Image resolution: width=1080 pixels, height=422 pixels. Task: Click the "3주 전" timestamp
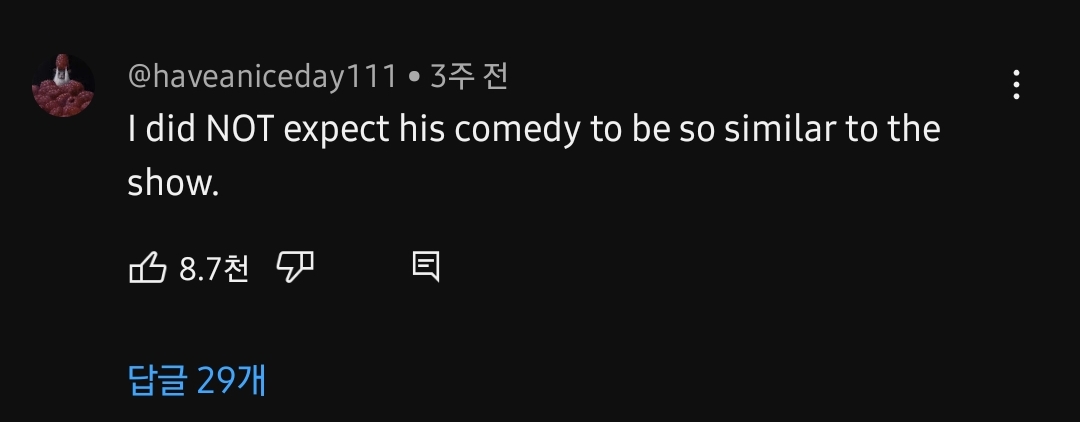pyautogui.click(x=469, y=77)
